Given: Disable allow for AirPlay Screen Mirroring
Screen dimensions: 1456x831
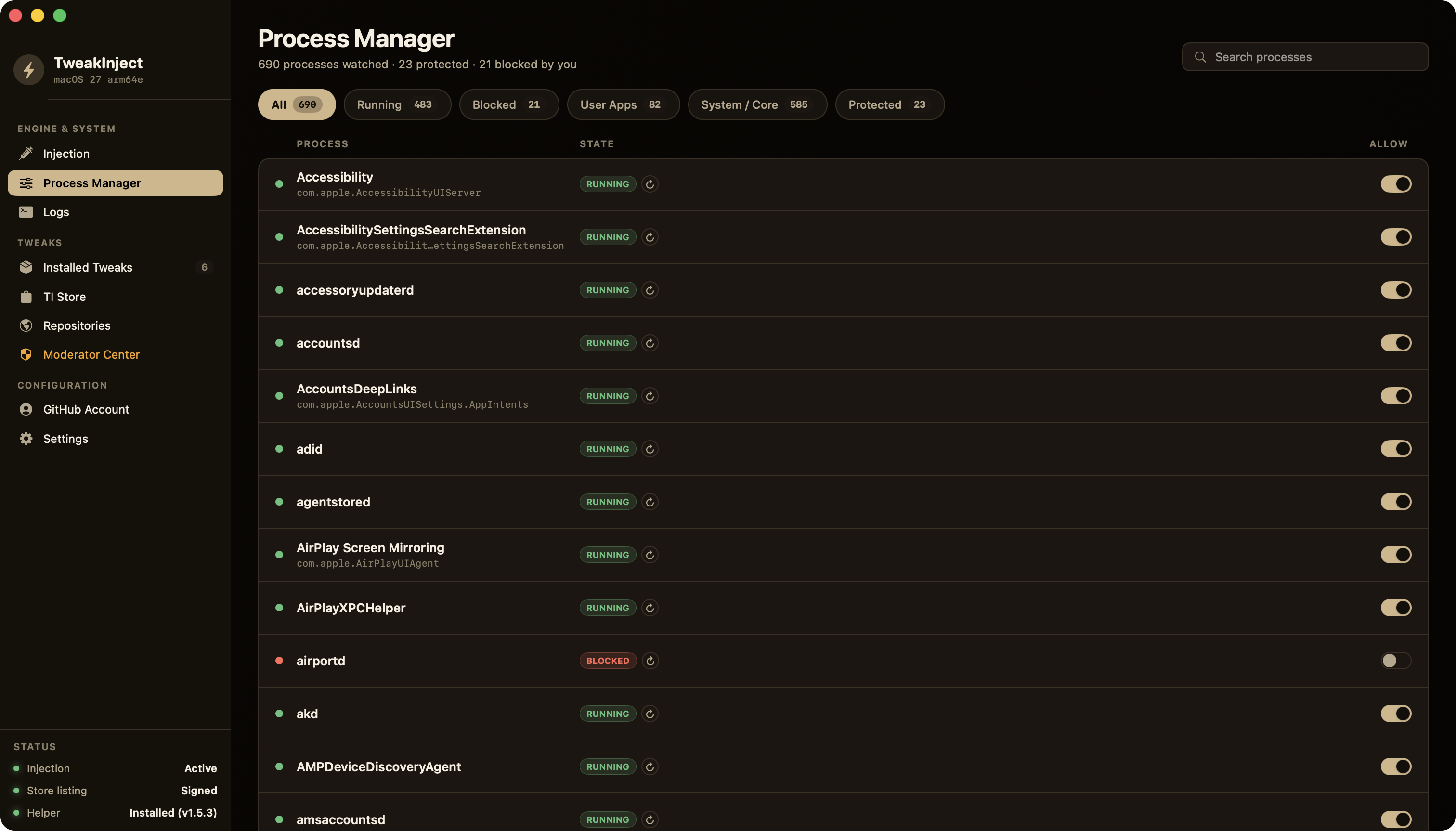Looking at the screenshot, I should point(1396,555).
